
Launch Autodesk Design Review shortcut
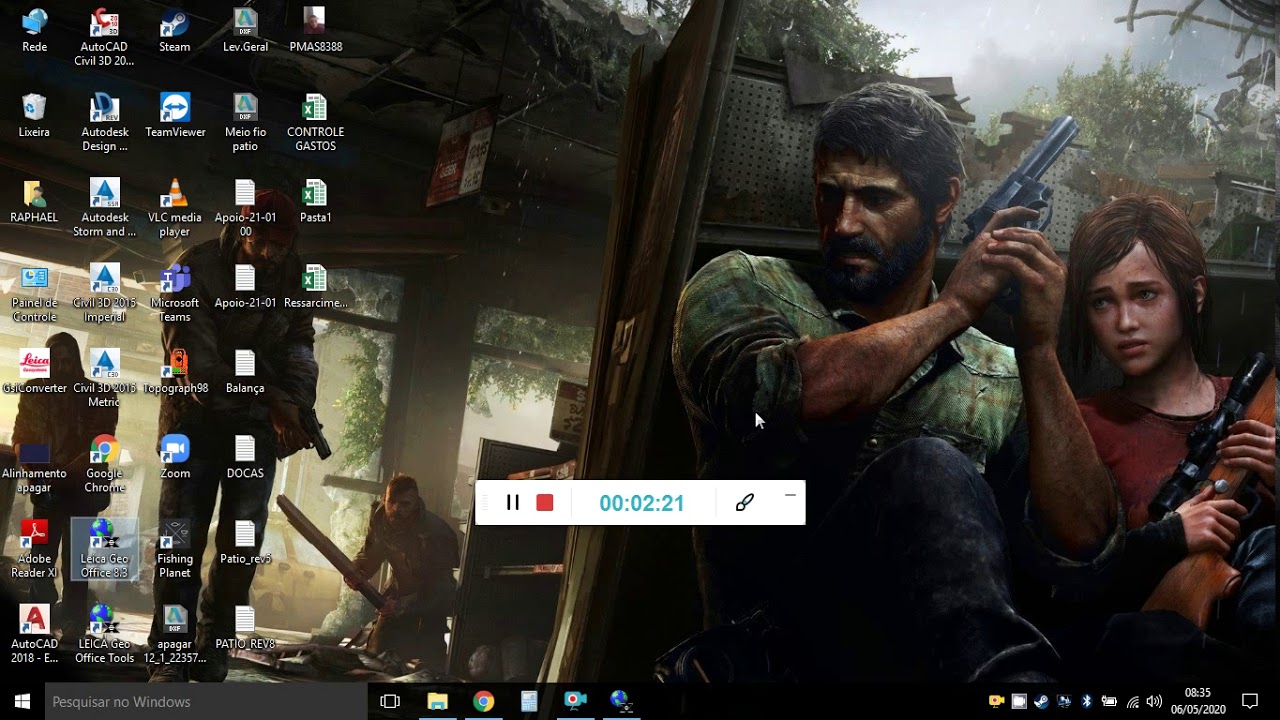104,123
